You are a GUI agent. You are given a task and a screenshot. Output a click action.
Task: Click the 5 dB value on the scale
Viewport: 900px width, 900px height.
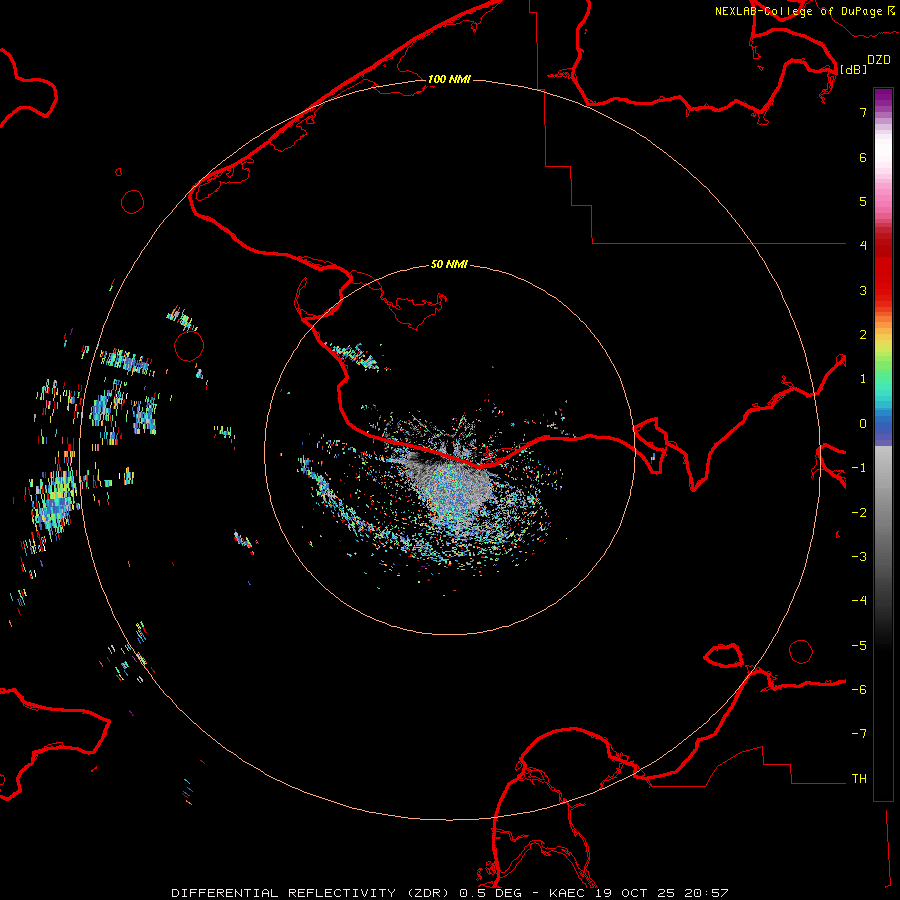coord(863,201)
